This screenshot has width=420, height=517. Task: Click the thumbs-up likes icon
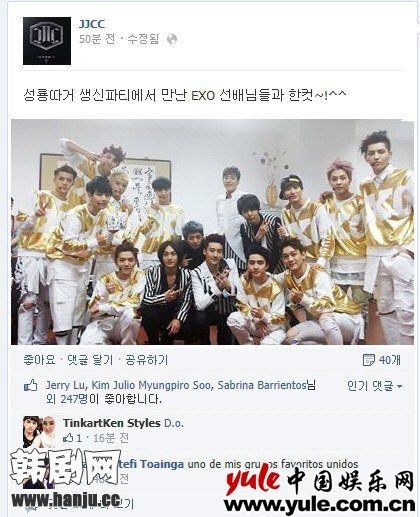[x=31, y=386]
